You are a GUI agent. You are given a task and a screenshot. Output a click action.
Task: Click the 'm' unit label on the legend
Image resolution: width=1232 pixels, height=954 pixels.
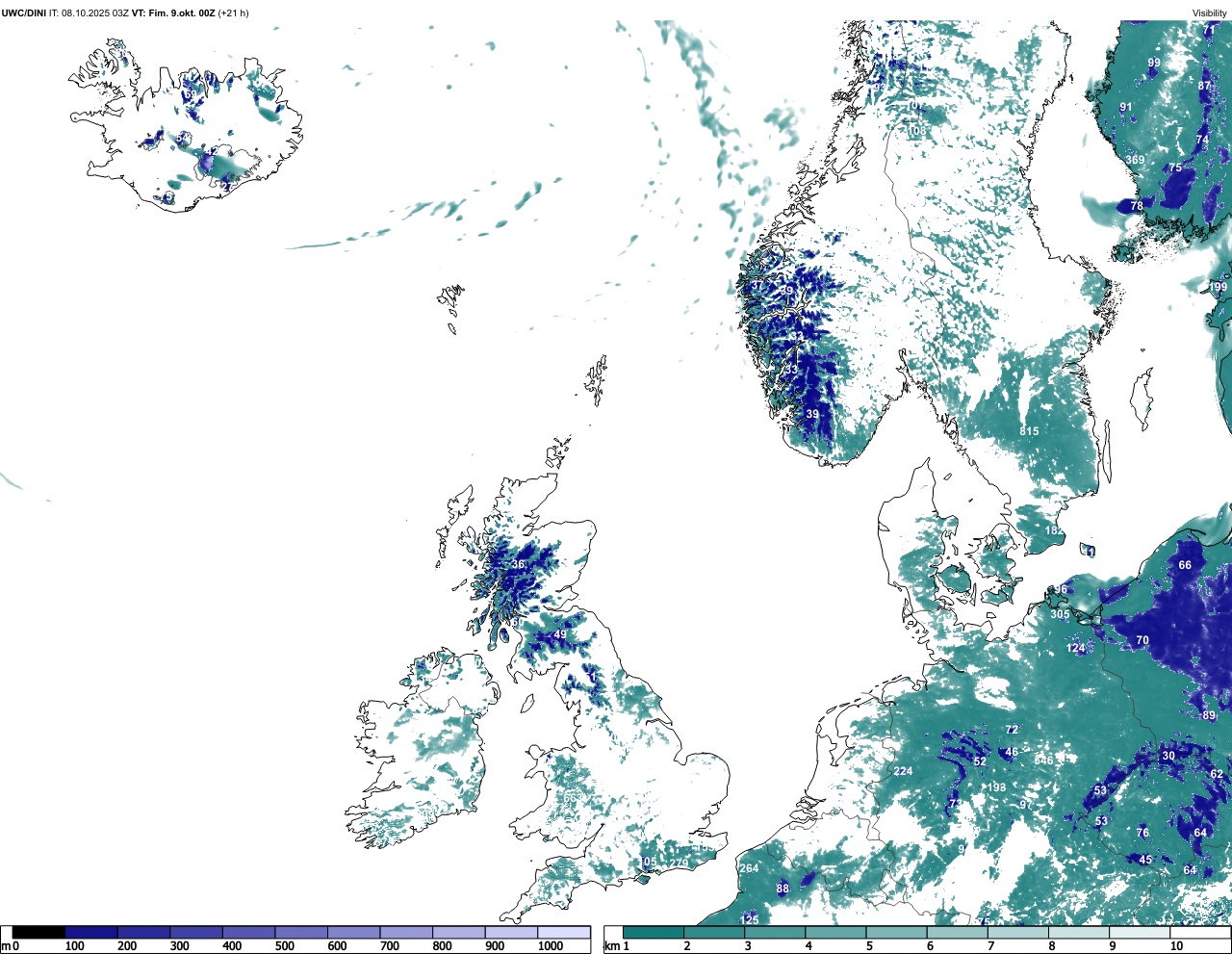(6, 946)
